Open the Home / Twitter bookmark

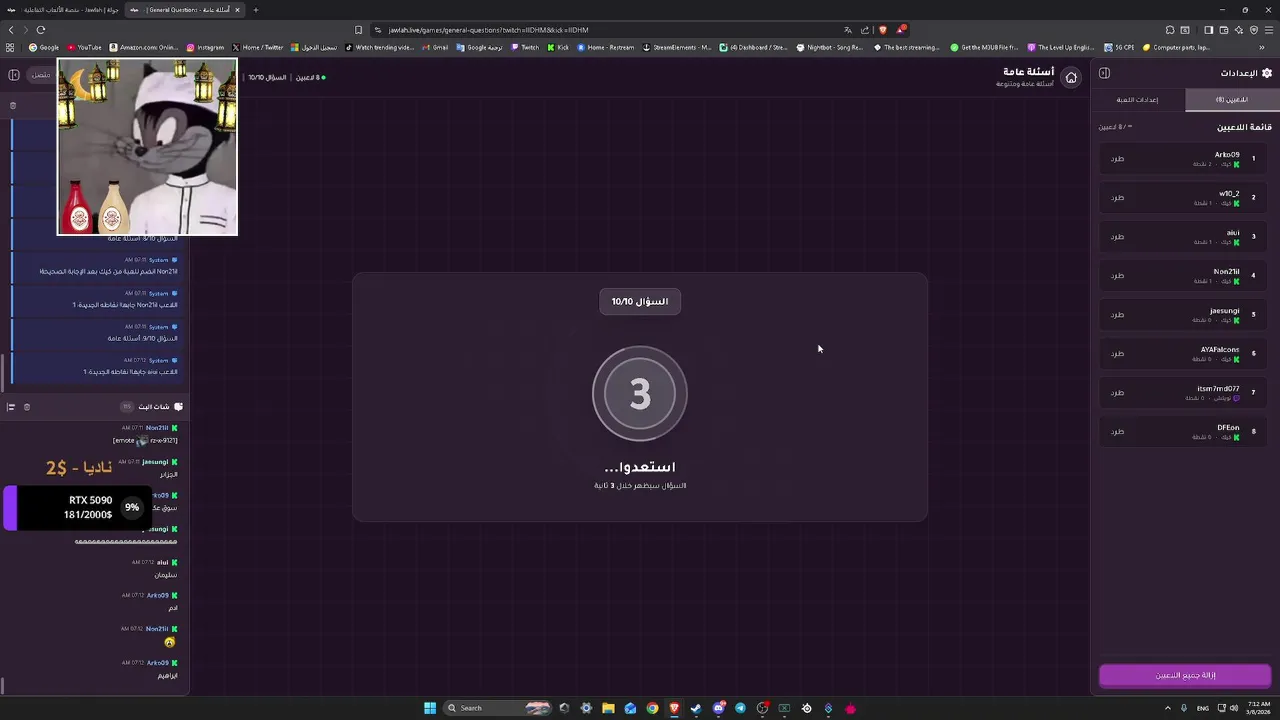tap(258, 47)
